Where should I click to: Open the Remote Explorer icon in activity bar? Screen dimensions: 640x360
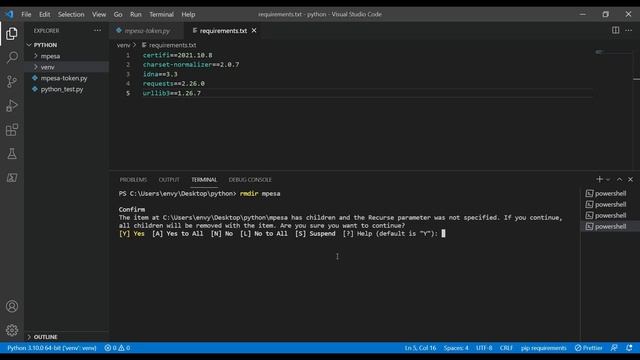[12, 178]
